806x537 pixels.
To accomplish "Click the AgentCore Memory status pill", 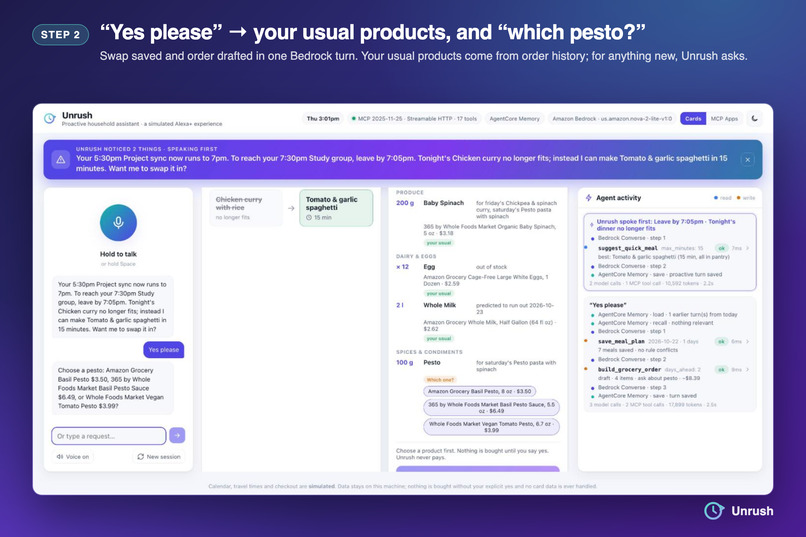I will pos(515,119).
